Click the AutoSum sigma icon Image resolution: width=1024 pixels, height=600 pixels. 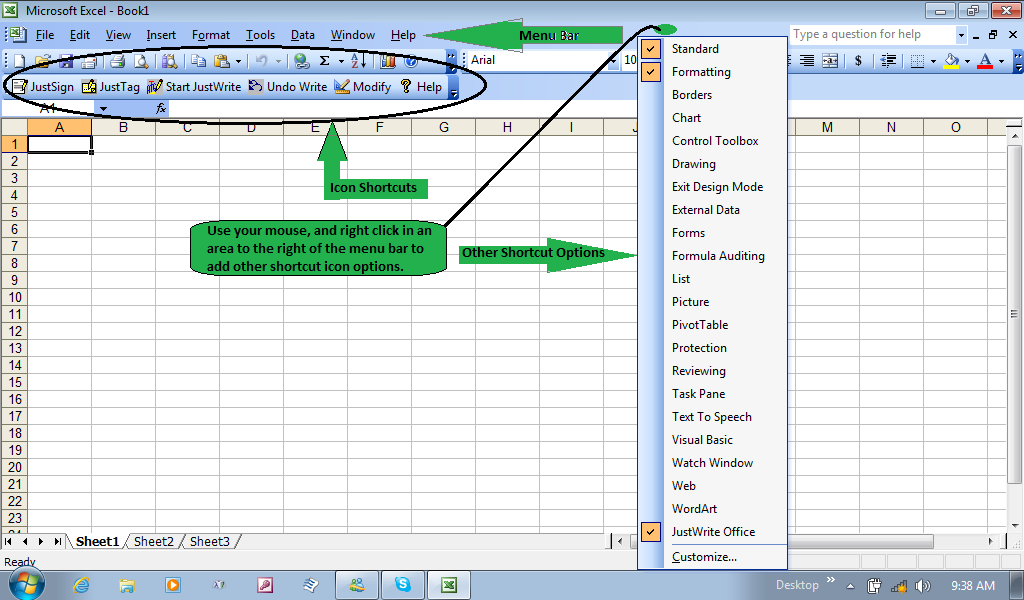coord(325,61)
